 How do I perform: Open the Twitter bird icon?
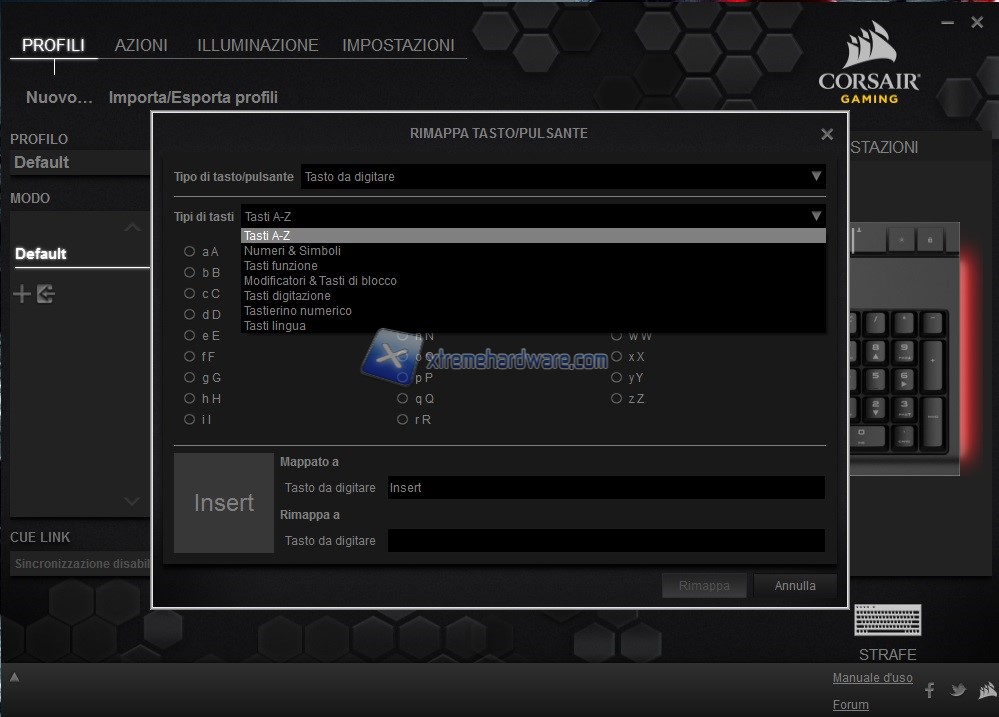coord(958,690)
